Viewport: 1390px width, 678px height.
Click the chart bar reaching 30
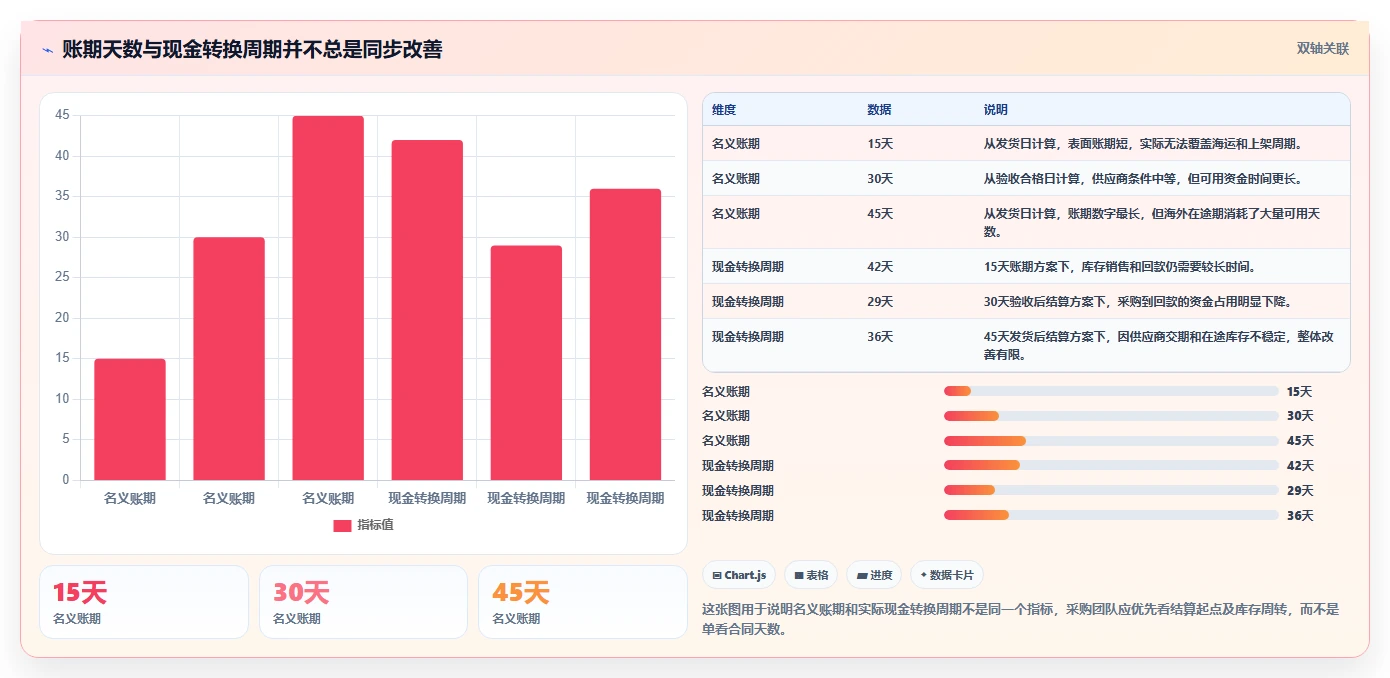pos(229,358)
